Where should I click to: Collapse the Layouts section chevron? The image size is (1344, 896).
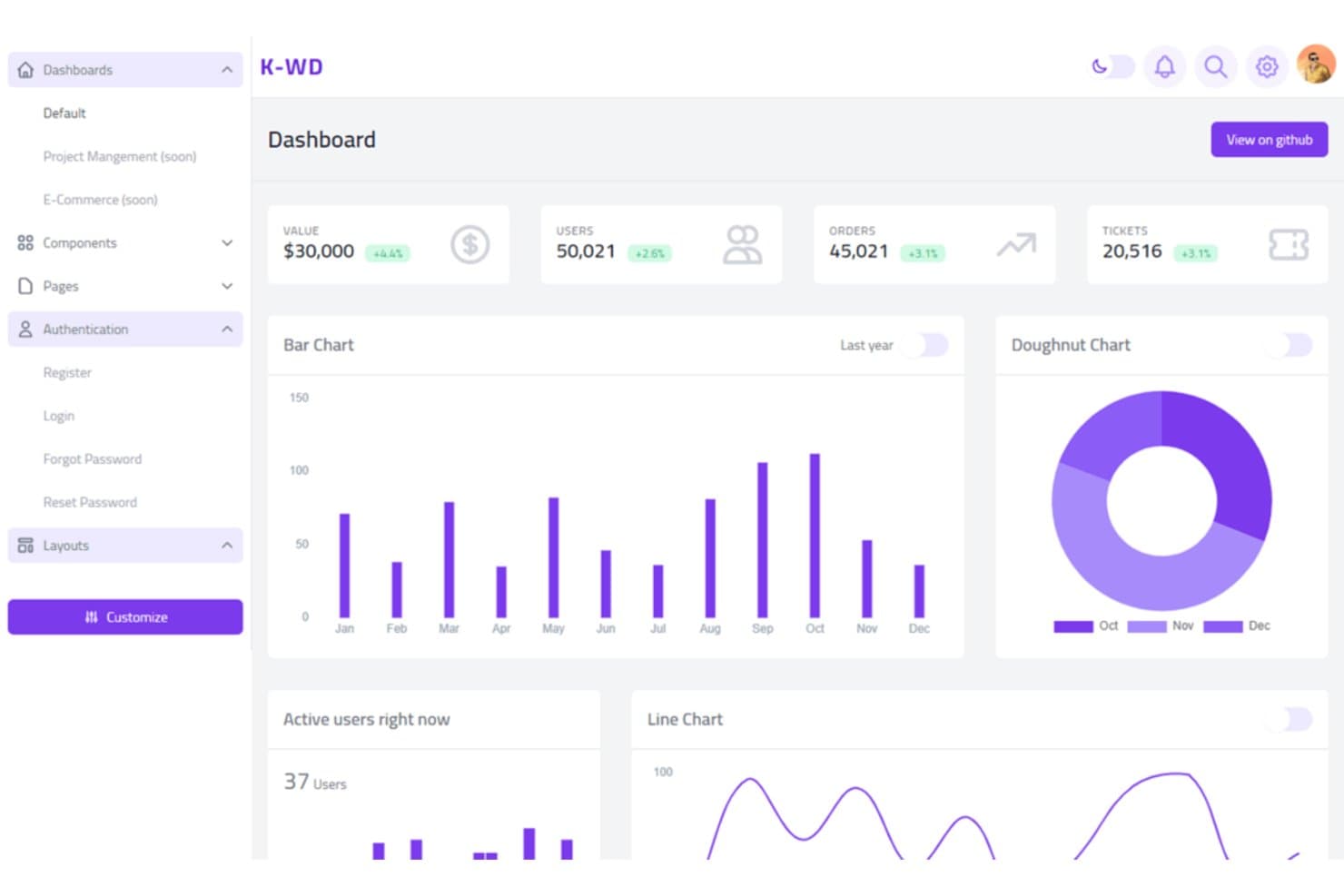coord(227,545)
